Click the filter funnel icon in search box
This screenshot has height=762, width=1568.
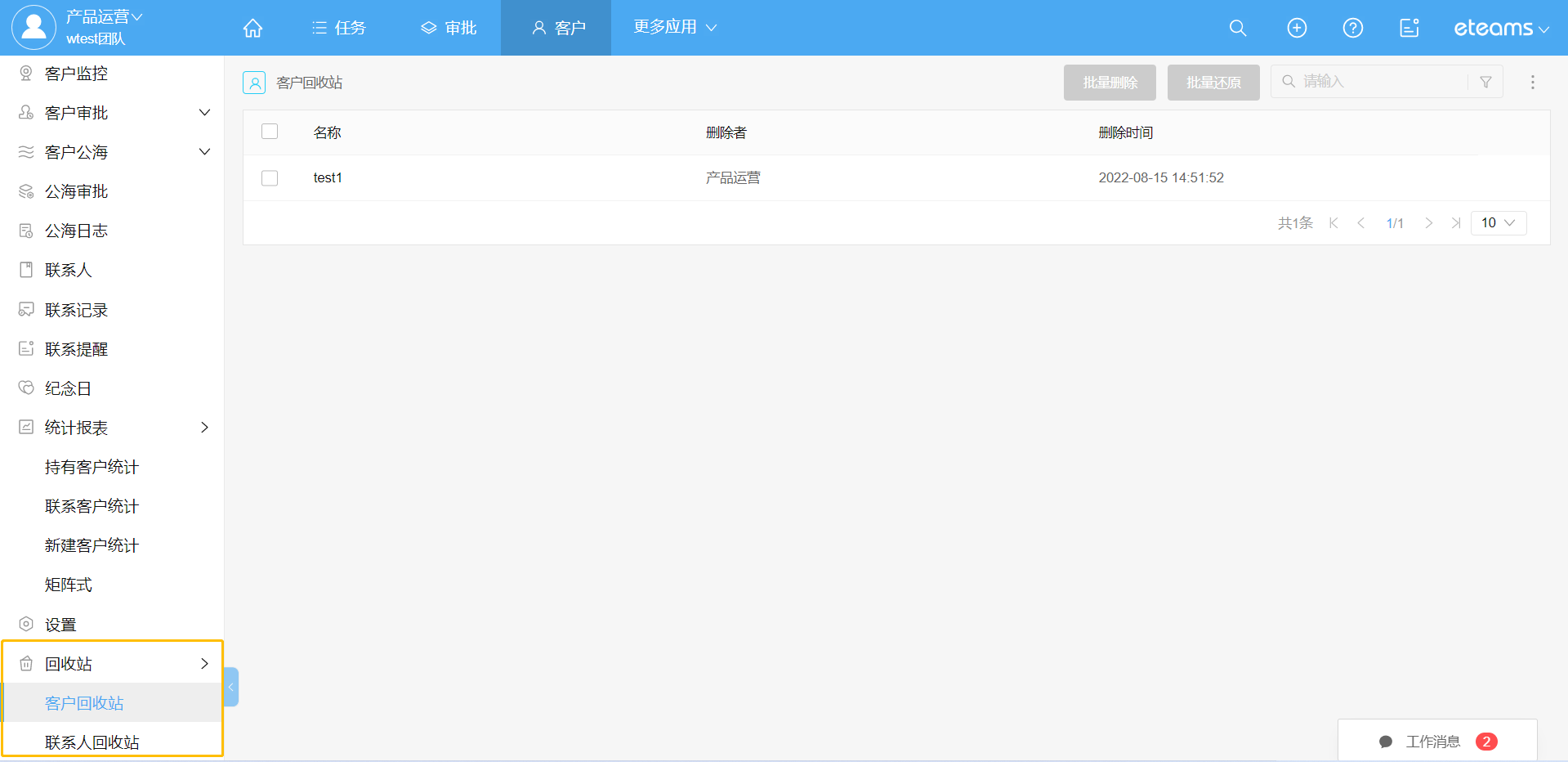1485,82
